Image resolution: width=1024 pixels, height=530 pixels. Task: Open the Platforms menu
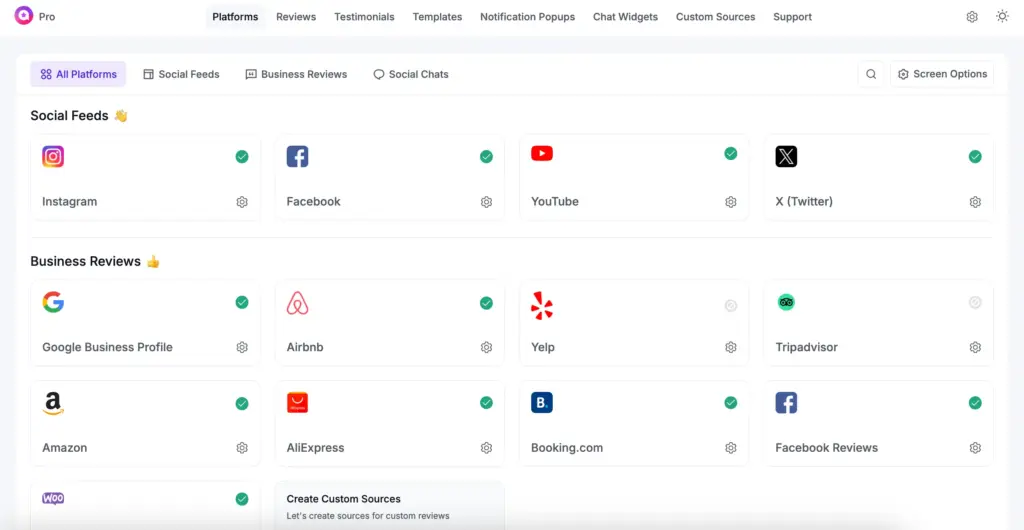(235, 17)
